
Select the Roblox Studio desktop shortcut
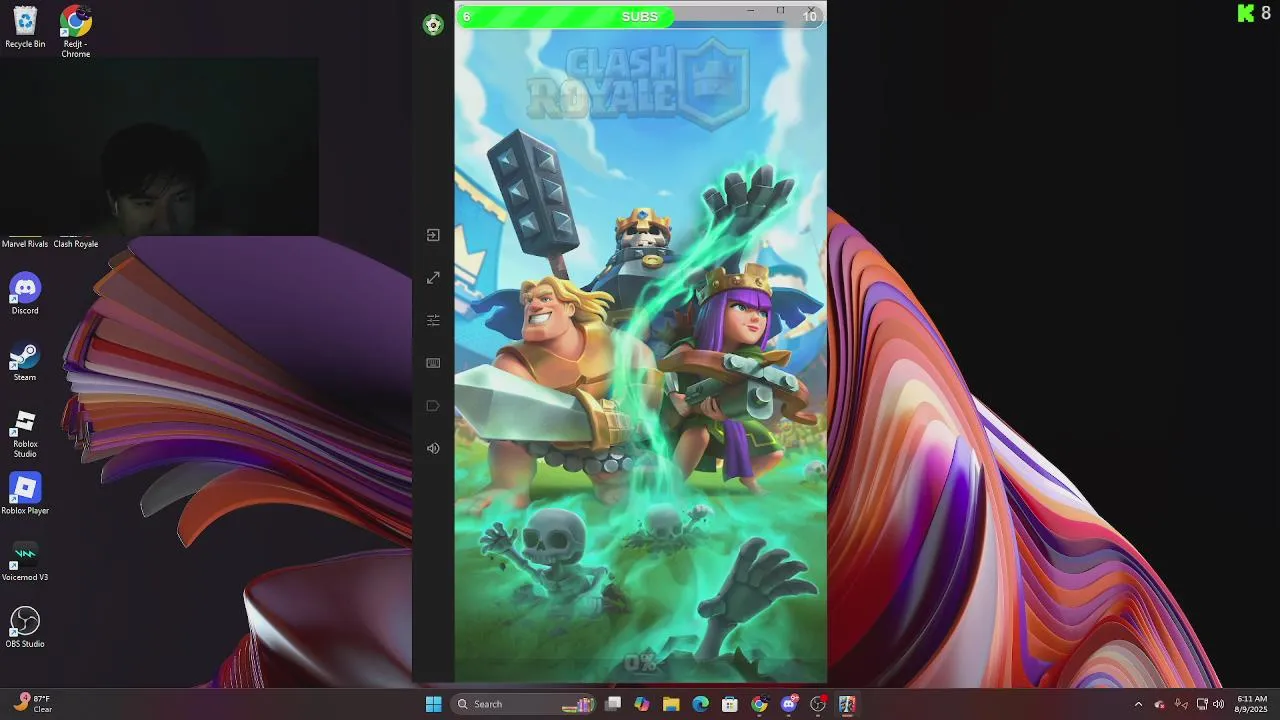25,433
